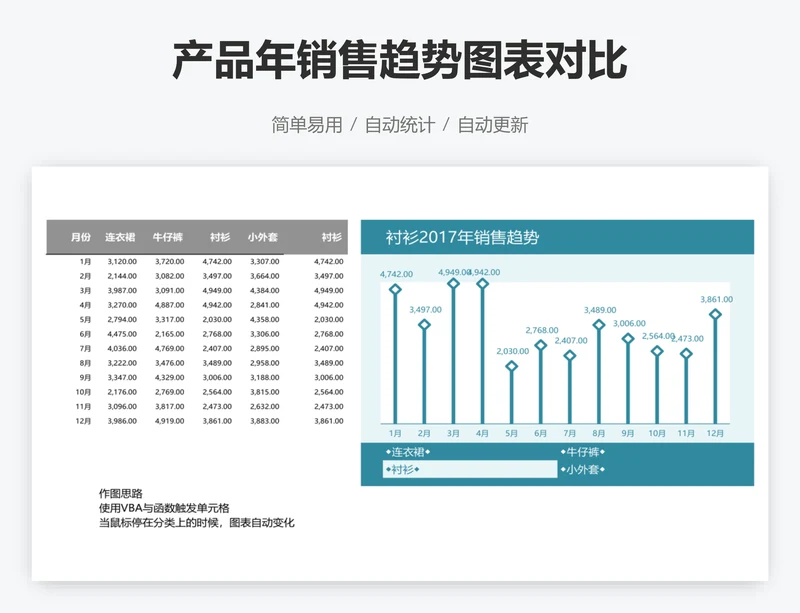Click the 8月 diamond marker 3,489.00
This screenshot has width=800, height=613.
tap(599, 325)
